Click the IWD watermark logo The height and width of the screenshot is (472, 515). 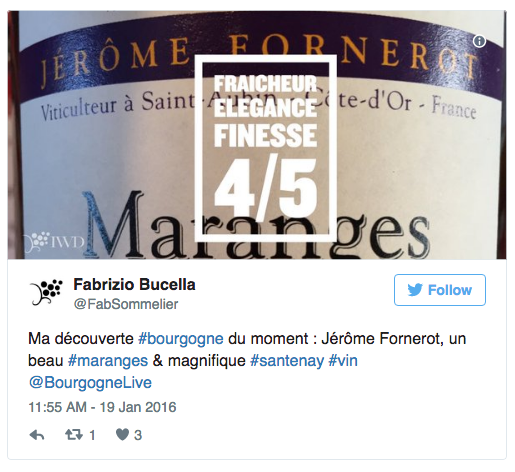(53, 241)
